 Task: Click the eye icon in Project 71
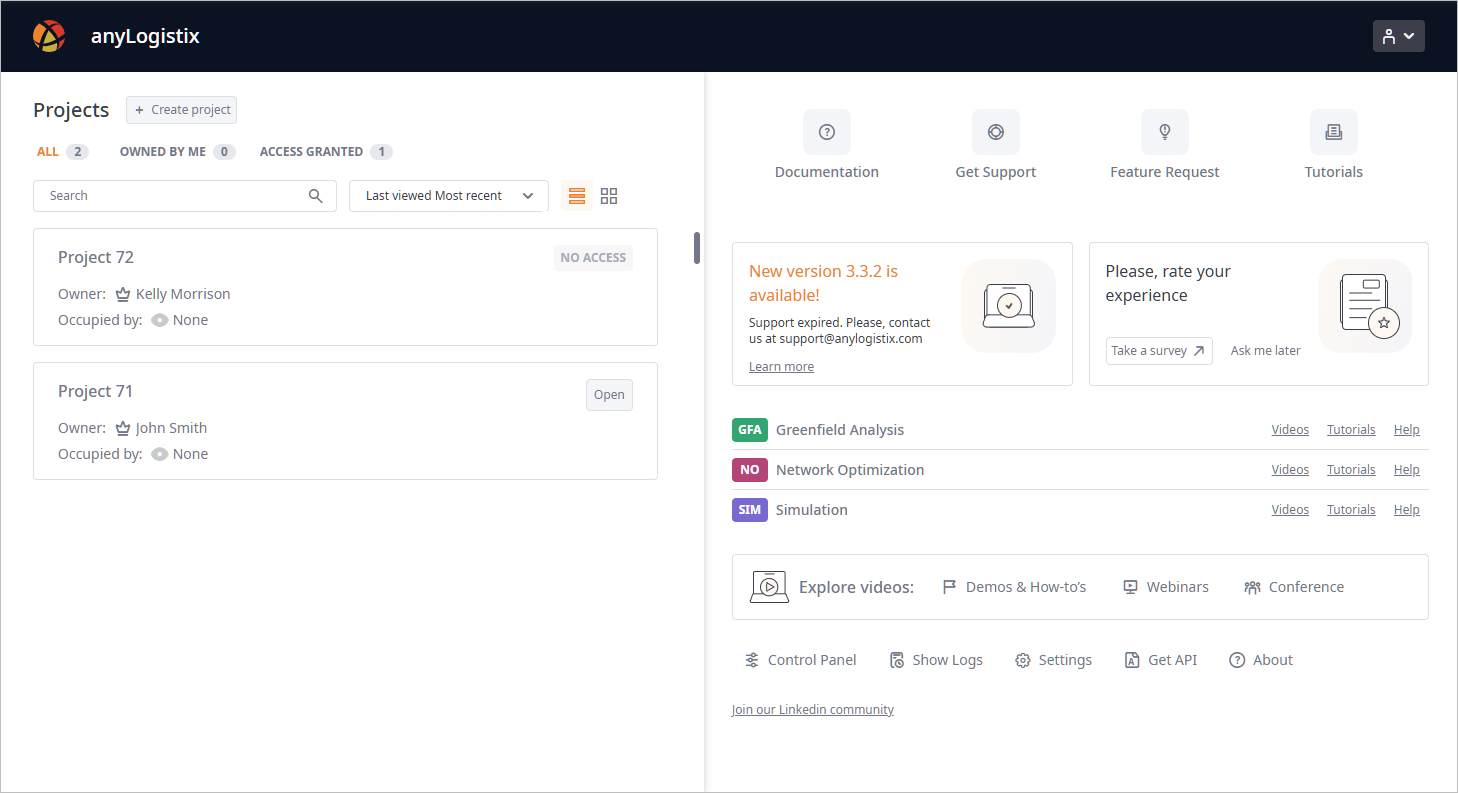pyautogui.click(x=159, y=454)
